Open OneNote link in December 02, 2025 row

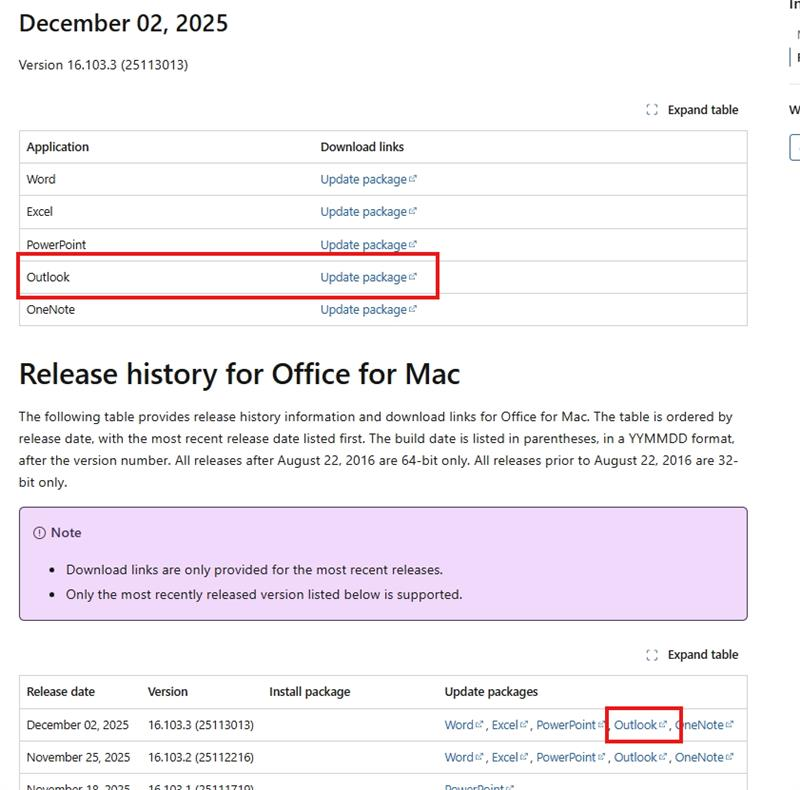click(x=704, y=725)
